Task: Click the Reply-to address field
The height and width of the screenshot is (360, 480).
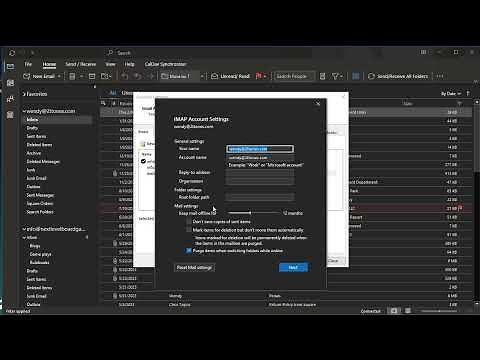Action: click(260, 172)
